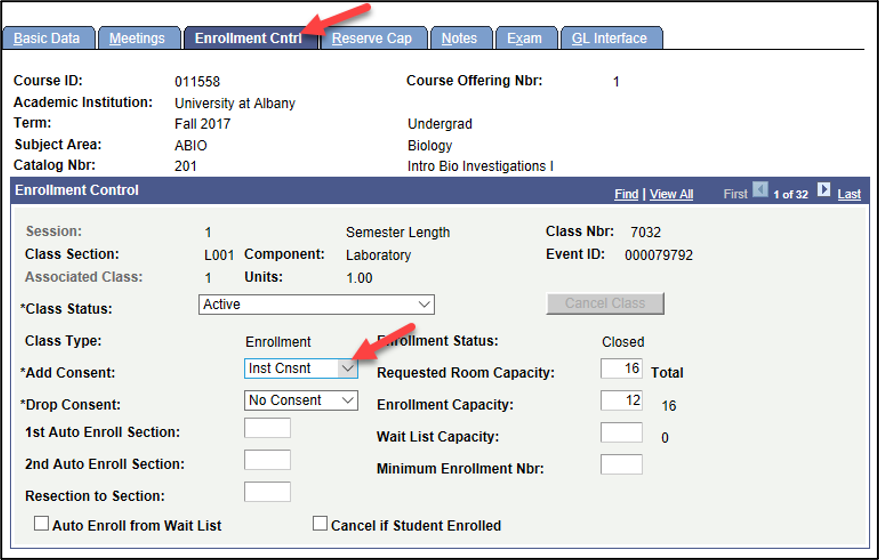879x560 pixels.
Task: Open the Drop Consent dropdown
Action: click(301, 400)
